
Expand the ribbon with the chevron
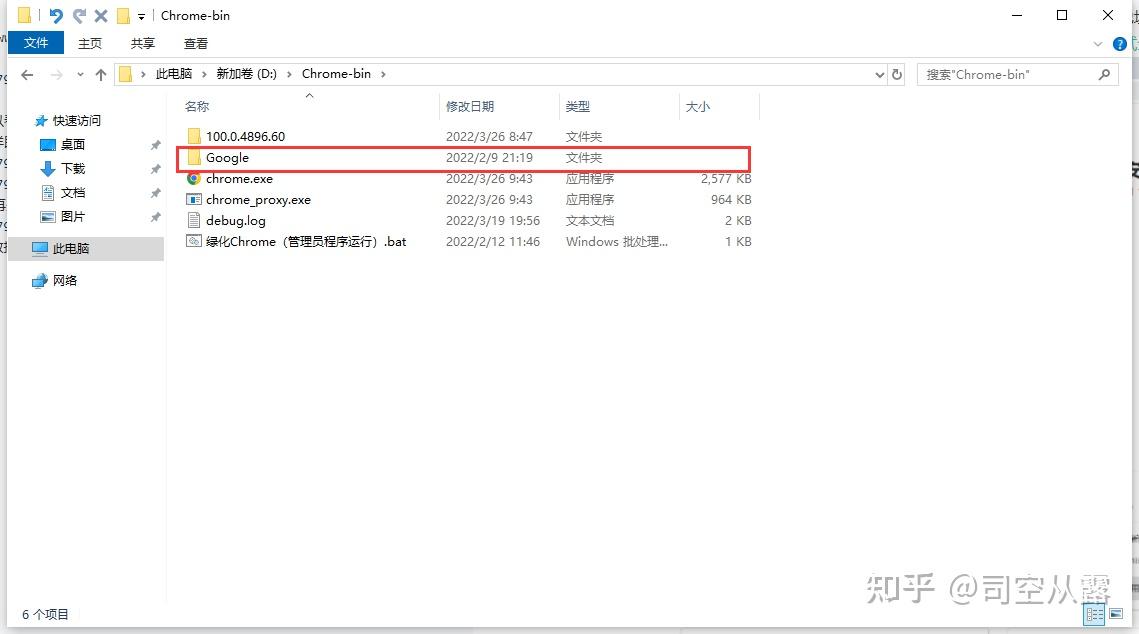1098,44
